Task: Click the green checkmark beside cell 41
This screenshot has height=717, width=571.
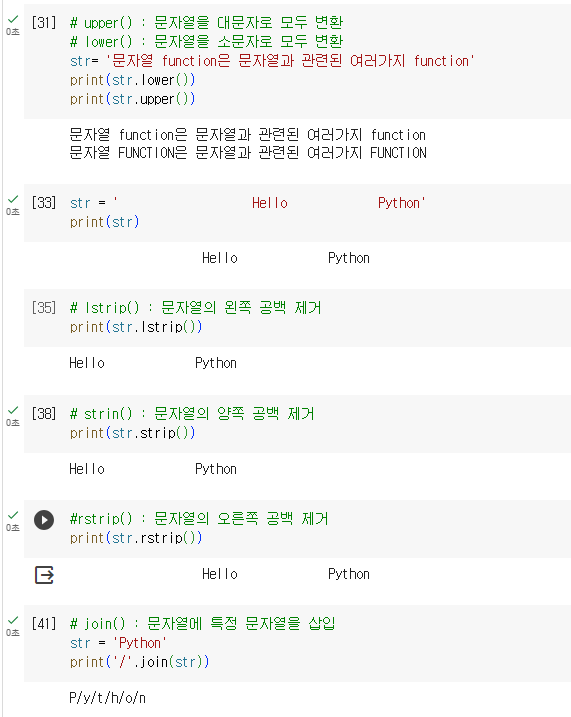Action: (13, 620)
